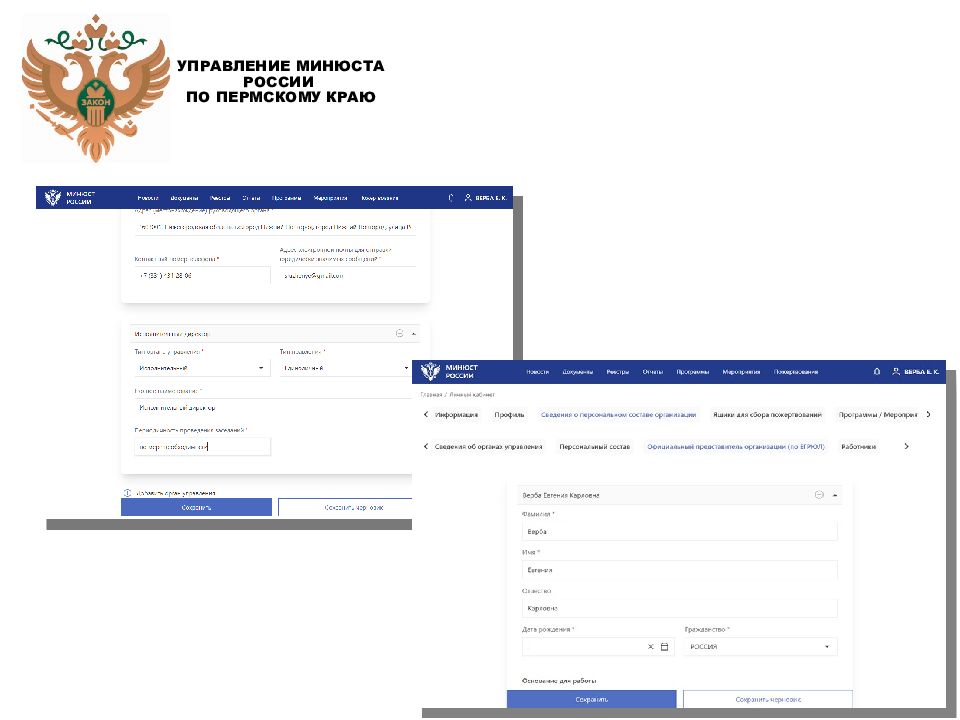Viewport: 960px width, 720px height.
Task: Open Отчеты in the front window menu
Action: [653, 372]
